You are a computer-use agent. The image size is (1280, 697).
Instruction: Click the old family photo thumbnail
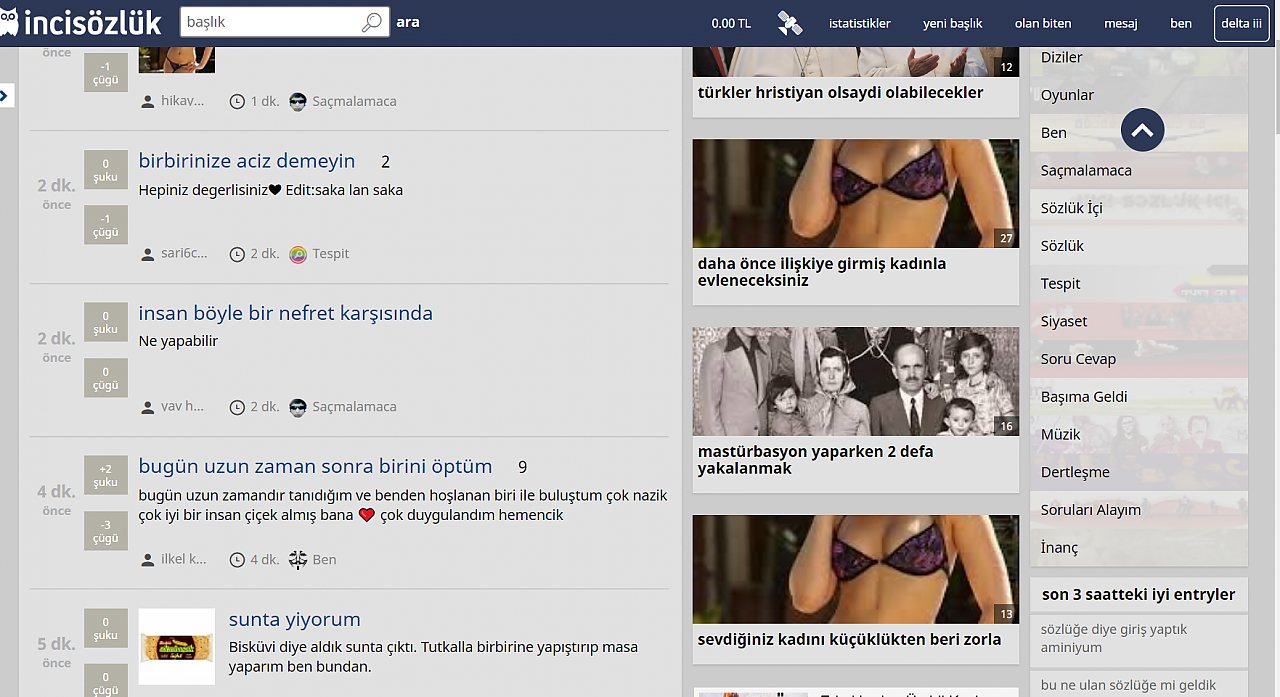(x=856, y=381)
